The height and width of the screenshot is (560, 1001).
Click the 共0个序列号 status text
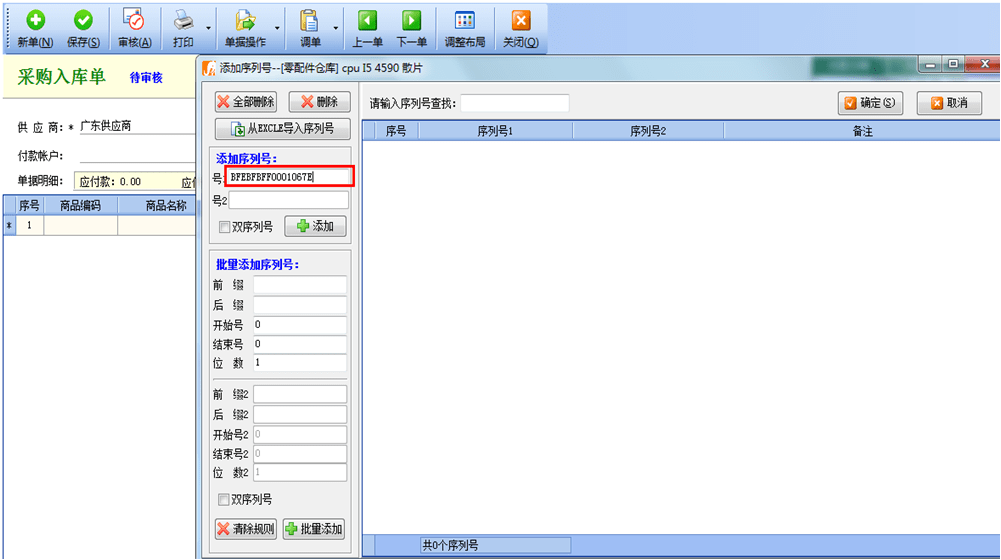pos(450,545)
